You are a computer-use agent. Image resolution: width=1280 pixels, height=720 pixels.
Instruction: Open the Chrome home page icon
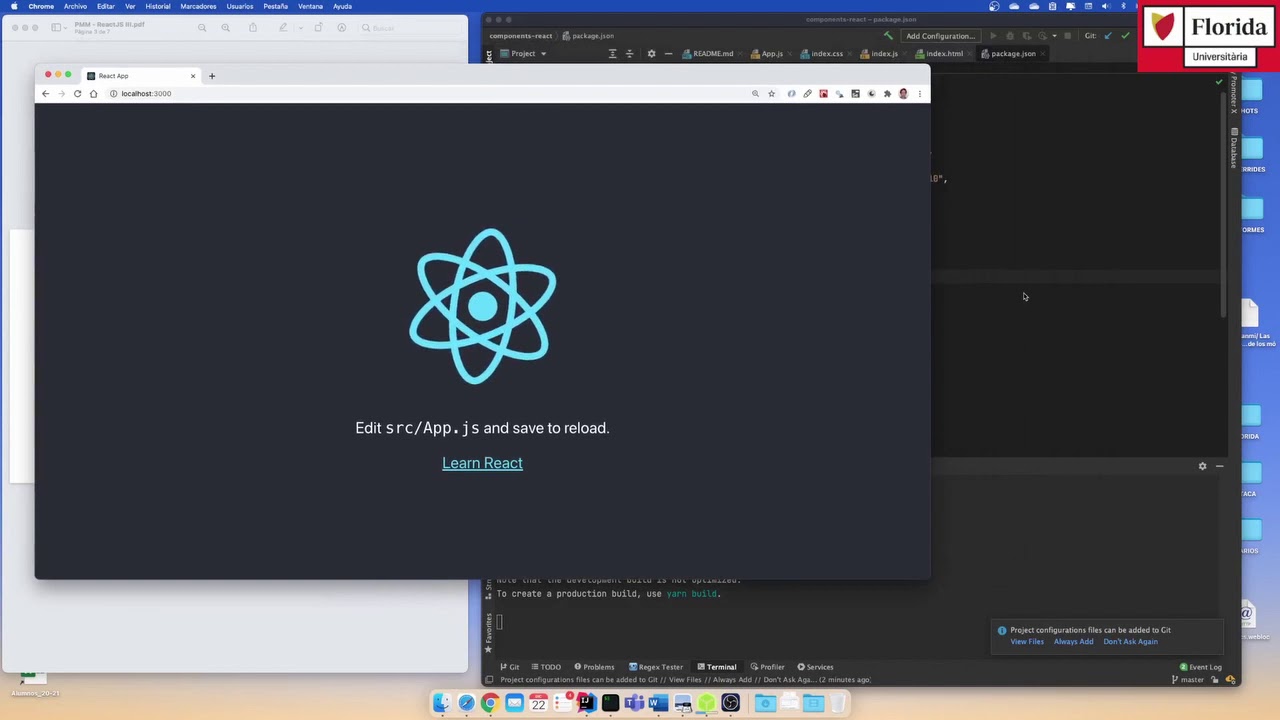[93, 93]
